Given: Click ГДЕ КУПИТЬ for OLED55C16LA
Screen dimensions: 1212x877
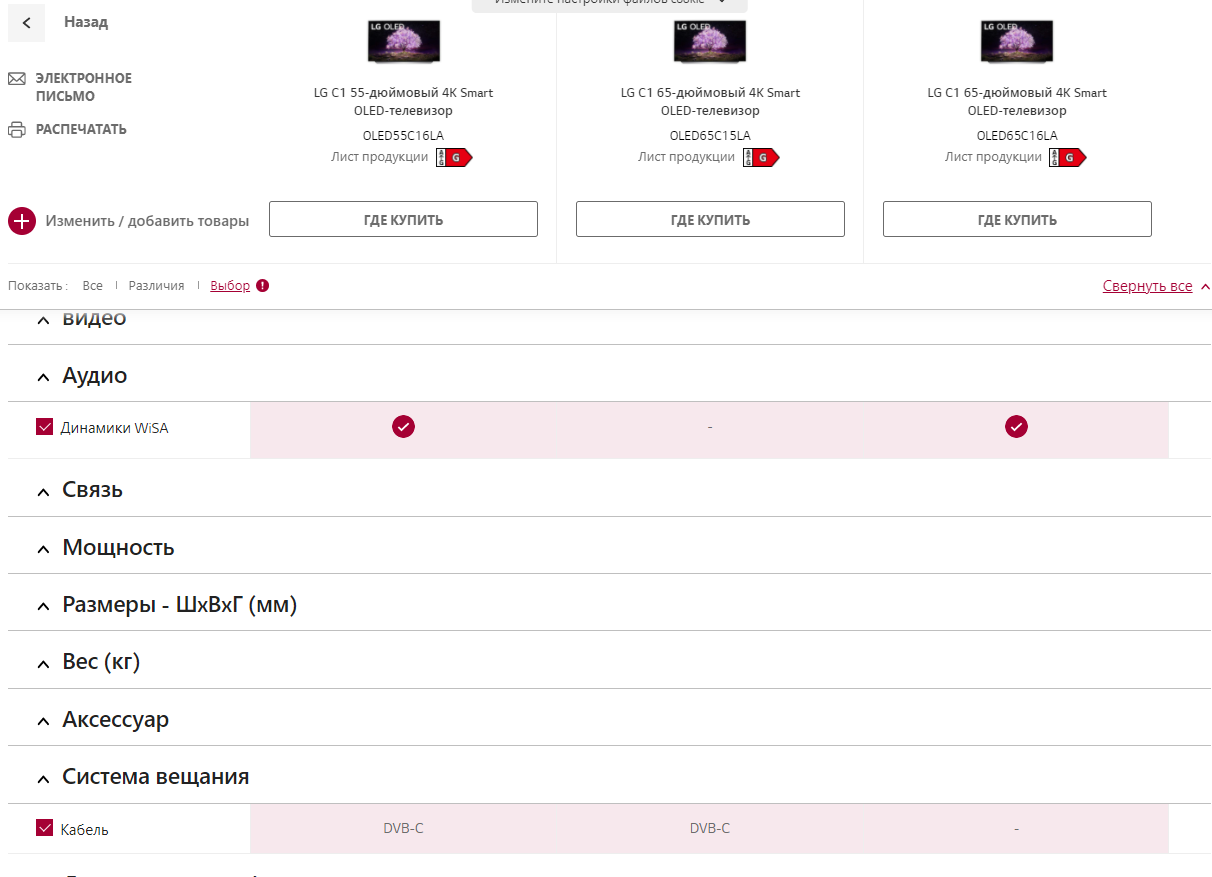Looking at the screenshot, I should coord(403,220).
